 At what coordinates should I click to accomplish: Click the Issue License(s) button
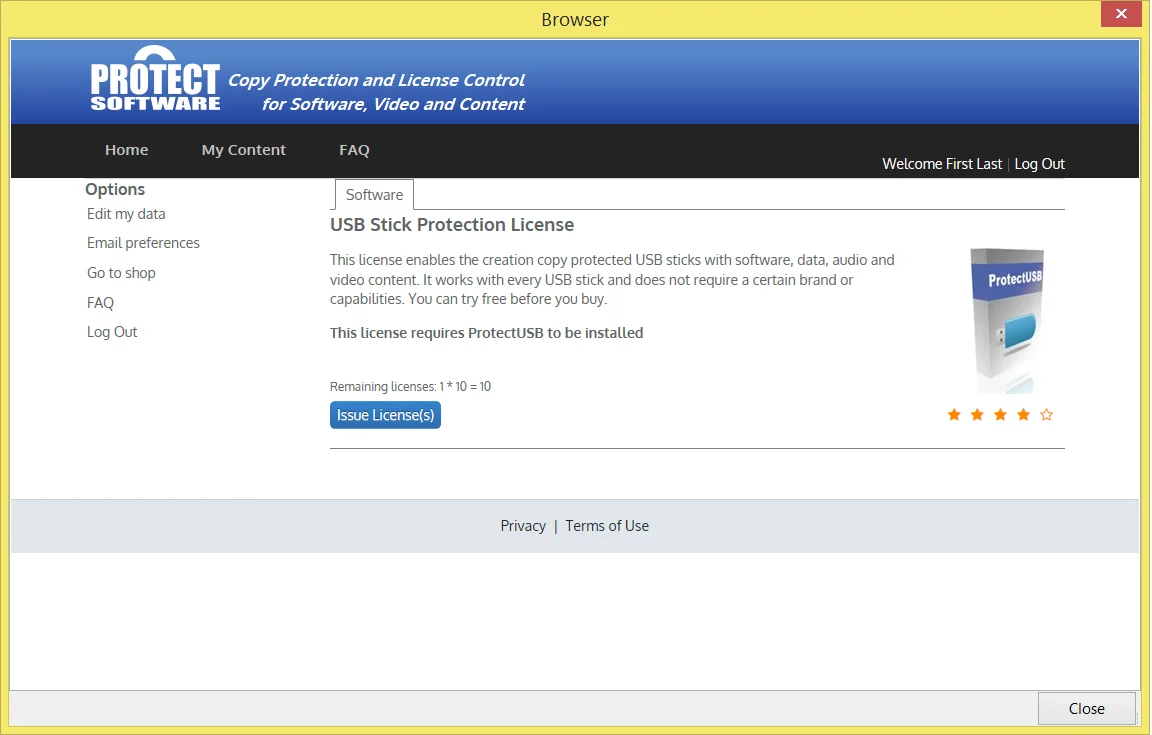pyautogui.click(x=385, y=415)
